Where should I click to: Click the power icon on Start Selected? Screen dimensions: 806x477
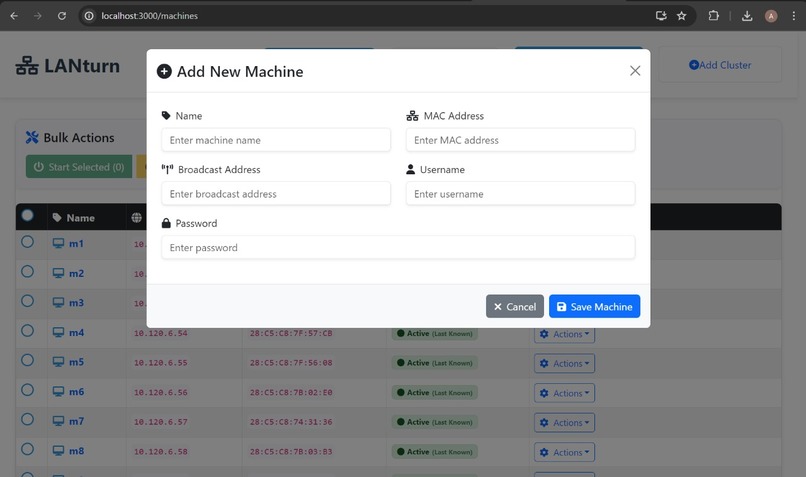39,167
